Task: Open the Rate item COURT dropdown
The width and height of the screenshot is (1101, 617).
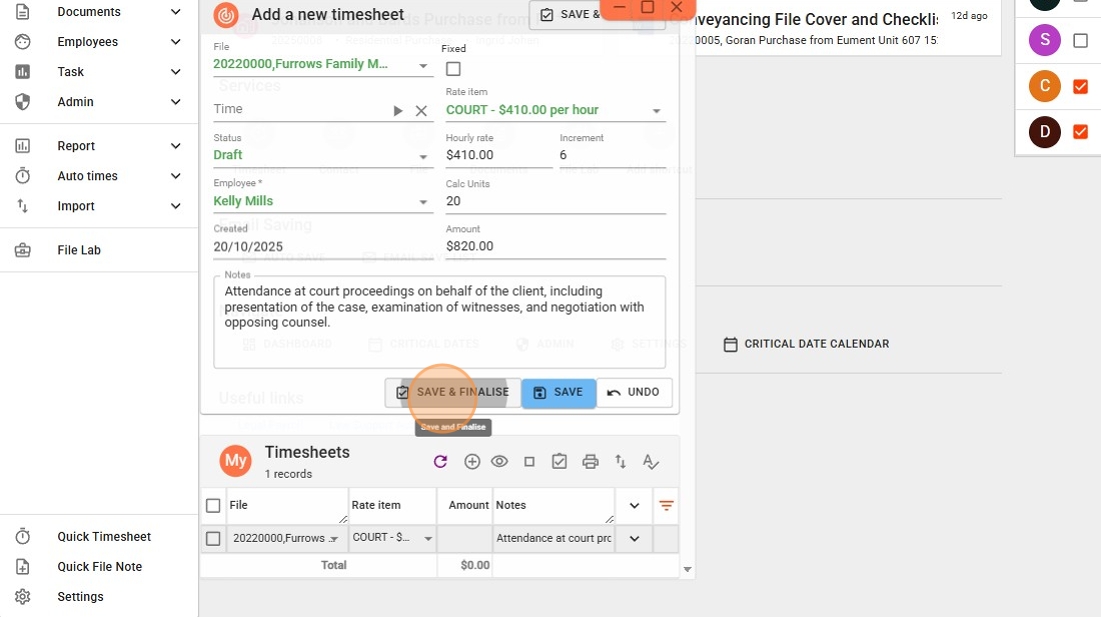Action: [x=656, y=111]
